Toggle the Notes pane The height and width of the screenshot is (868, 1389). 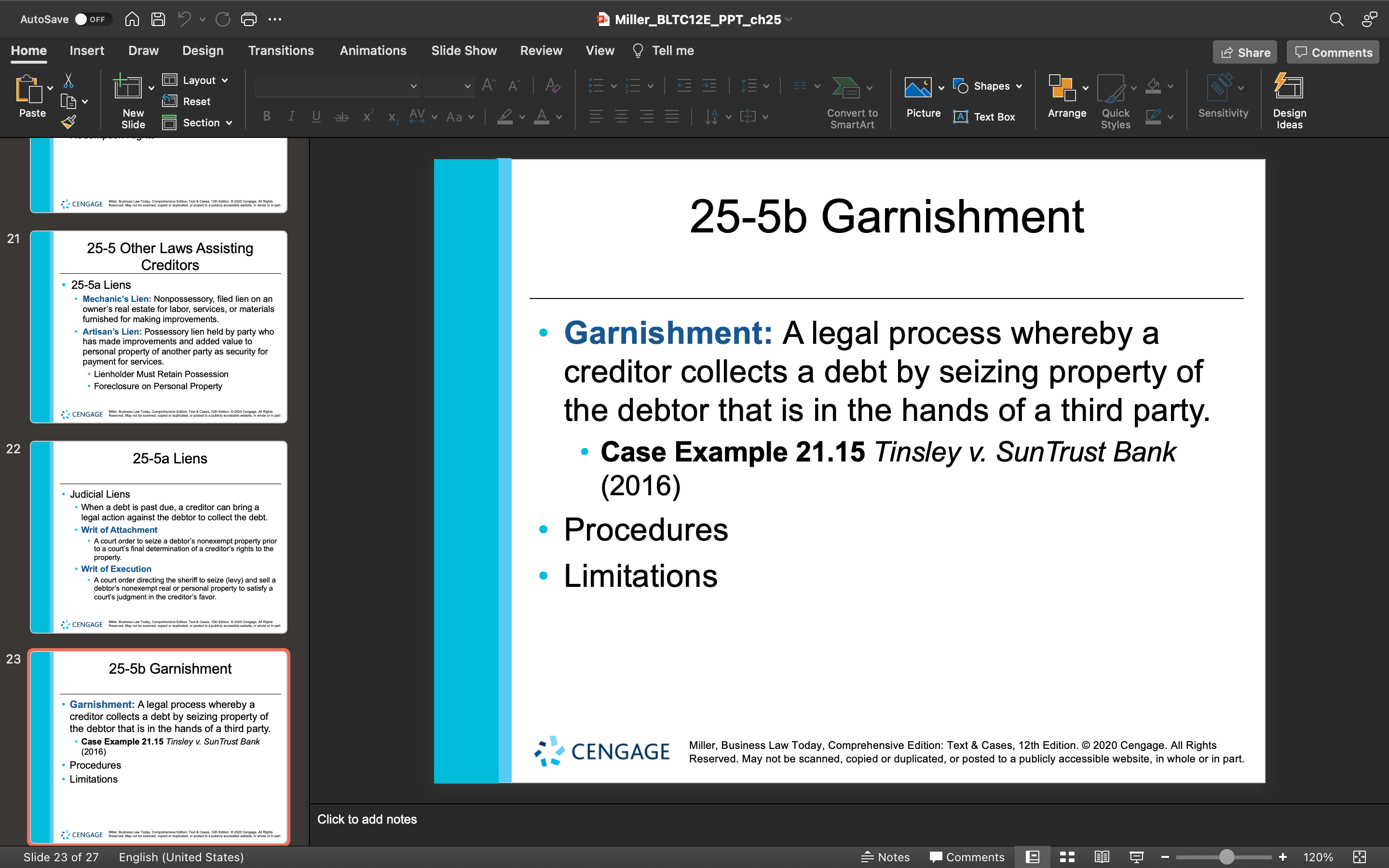[x=885, y=857]
